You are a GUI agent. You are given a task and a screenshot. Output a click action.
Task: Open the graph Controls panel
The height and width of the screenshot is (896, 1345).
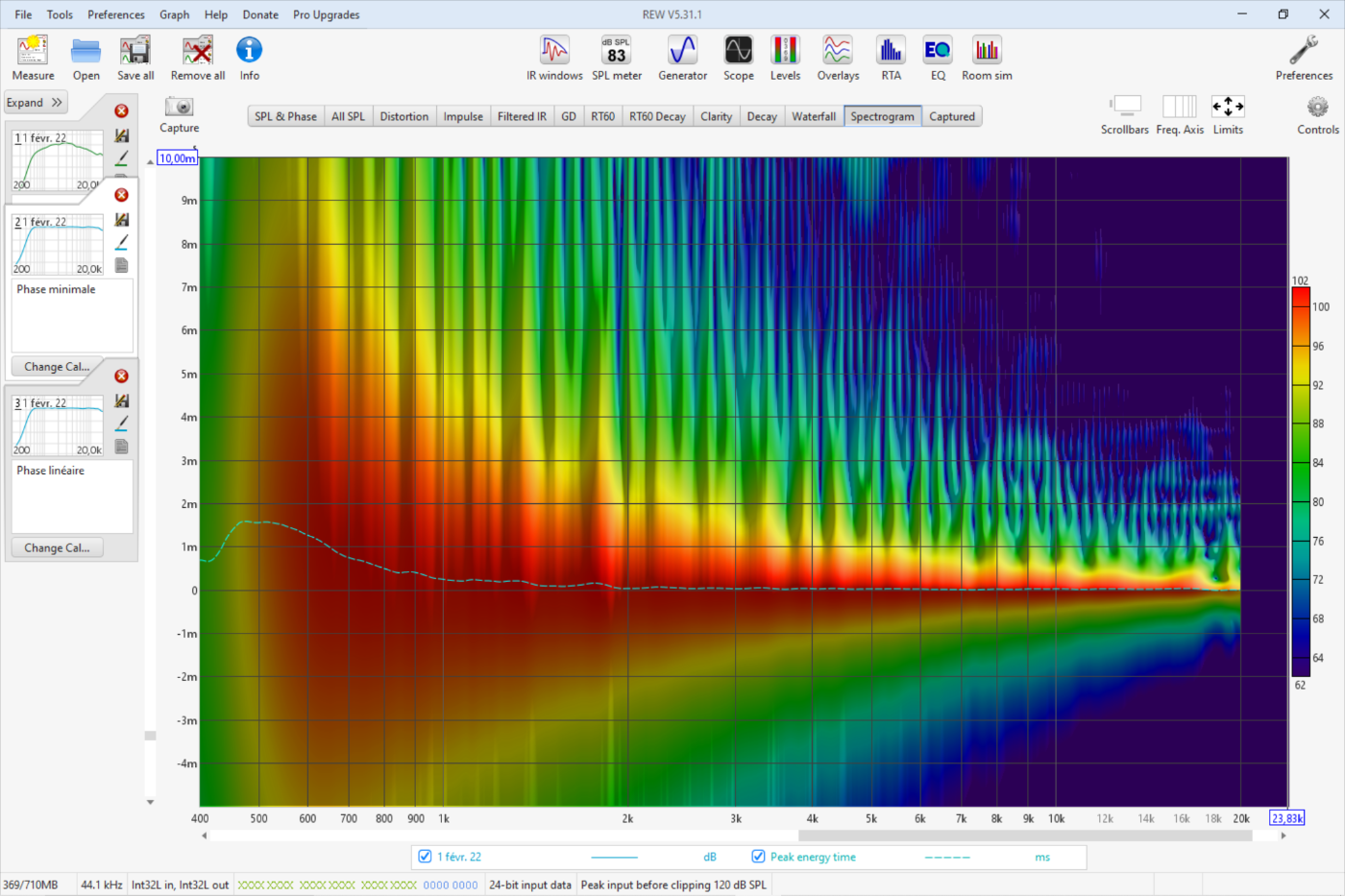click(x=1317, y=114)
